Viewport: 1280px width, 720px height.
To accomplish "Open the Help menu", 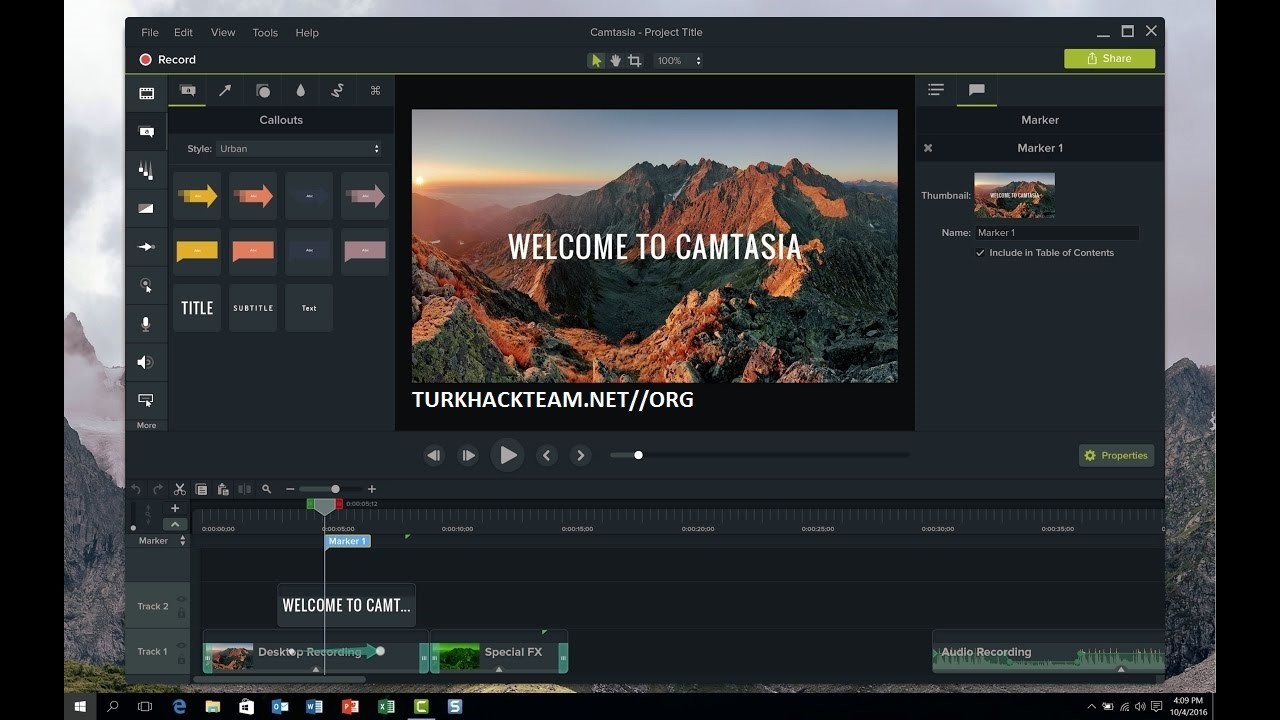I will (307, 32).
